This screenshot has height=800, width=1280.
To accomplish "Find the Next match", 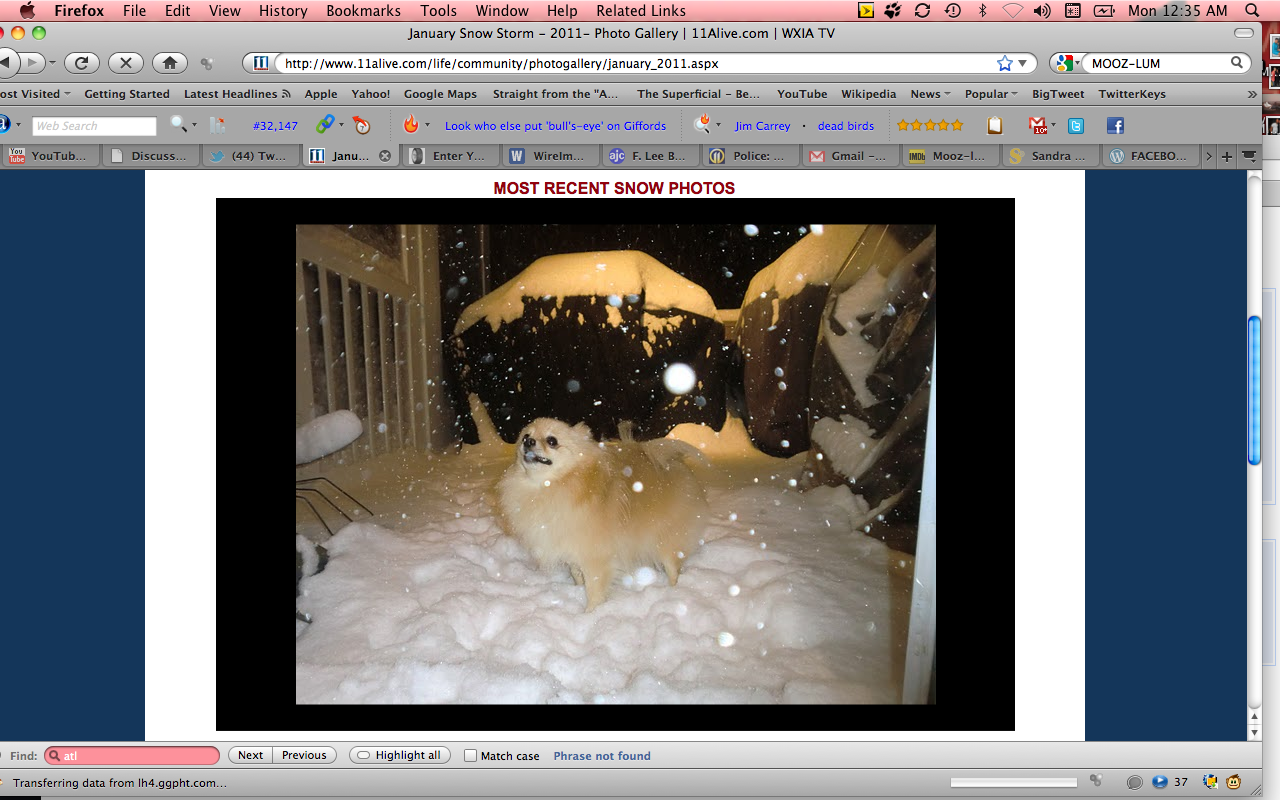I will (x=251, y=755).
